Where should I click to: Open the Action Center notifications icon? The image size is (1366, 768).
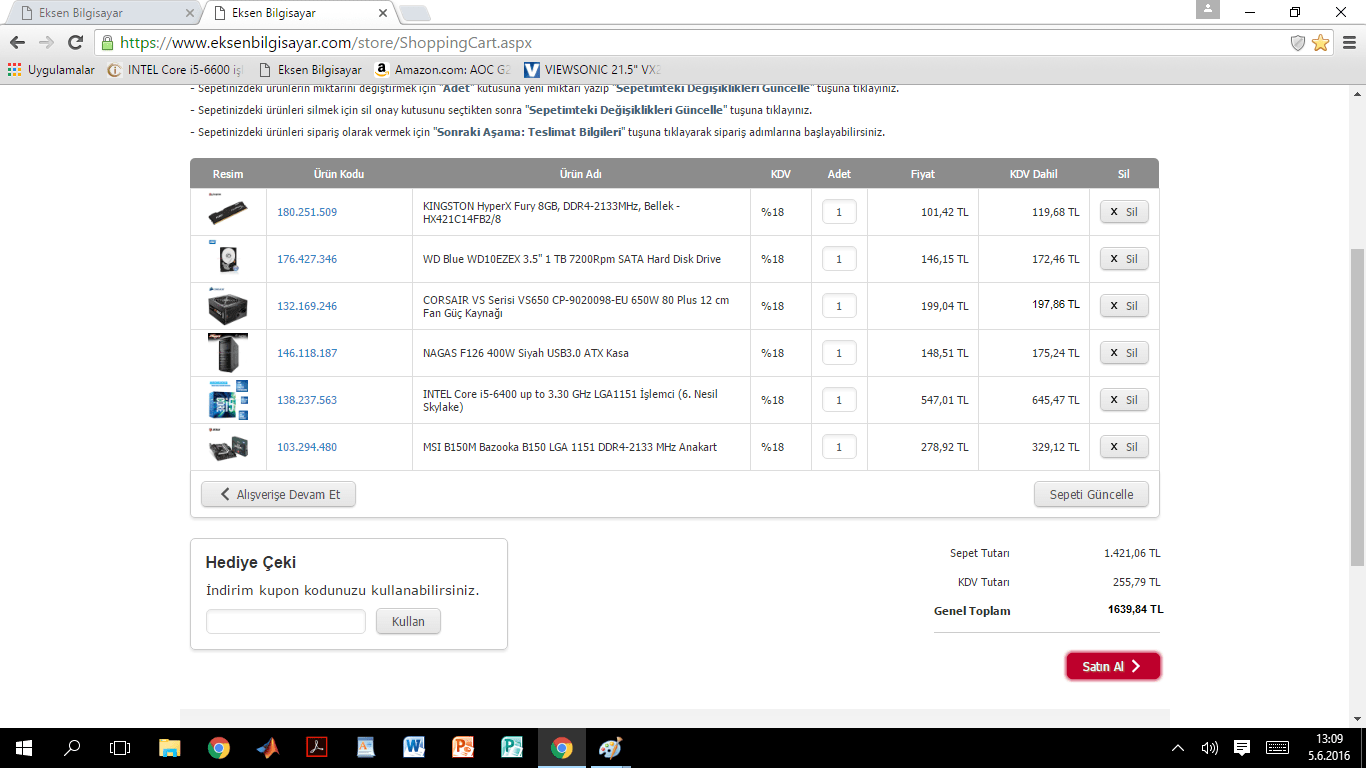pyautogui.click(x=1242, y=747)
